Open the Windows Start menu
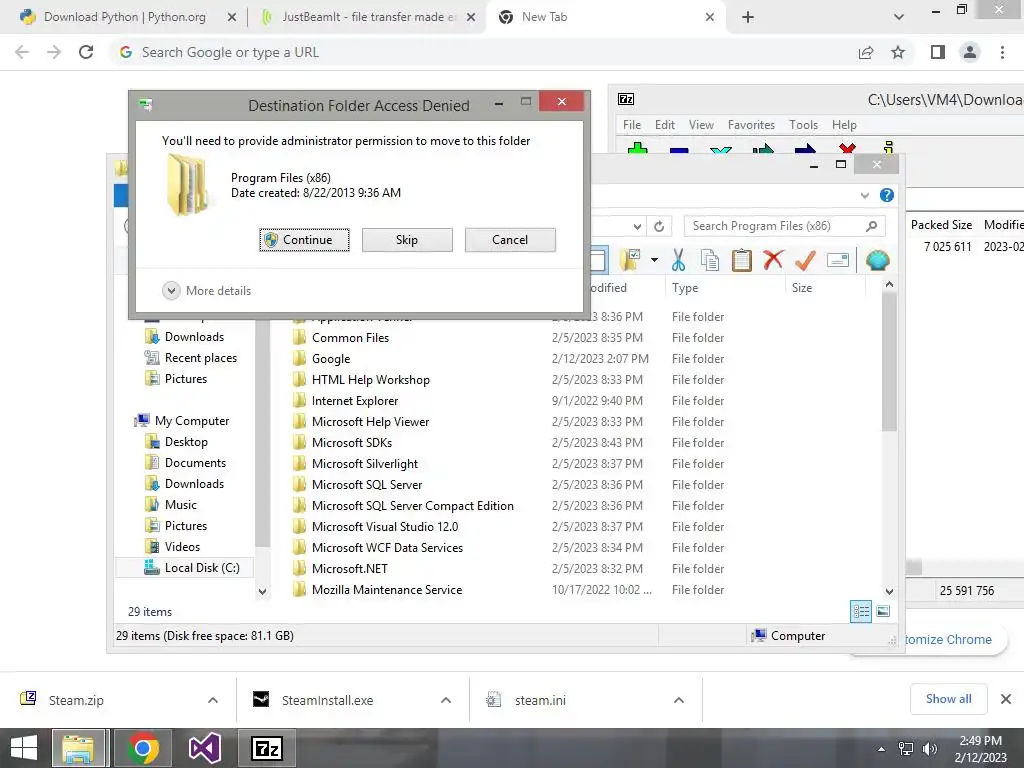Screen dimensions: 1024x768 (24, 748)
